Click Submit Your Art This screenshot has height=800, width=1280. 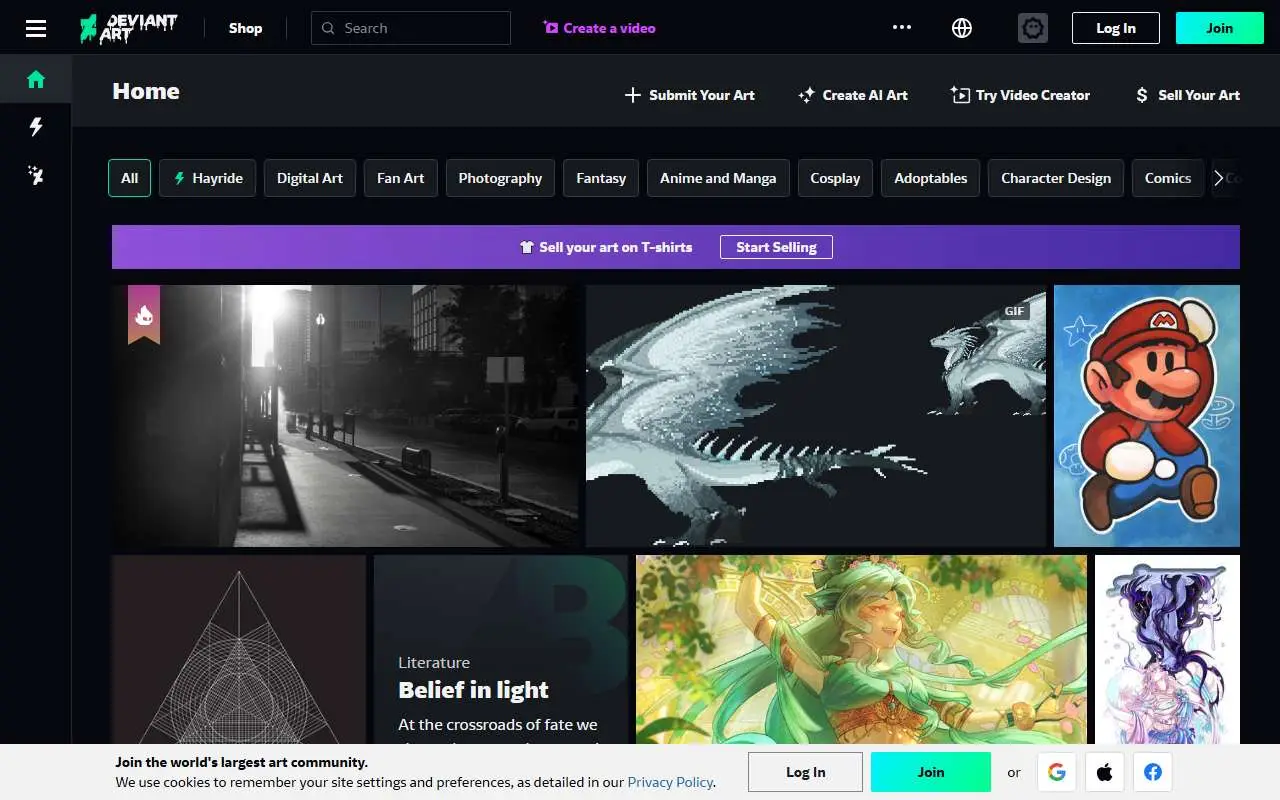coord(690,95)
